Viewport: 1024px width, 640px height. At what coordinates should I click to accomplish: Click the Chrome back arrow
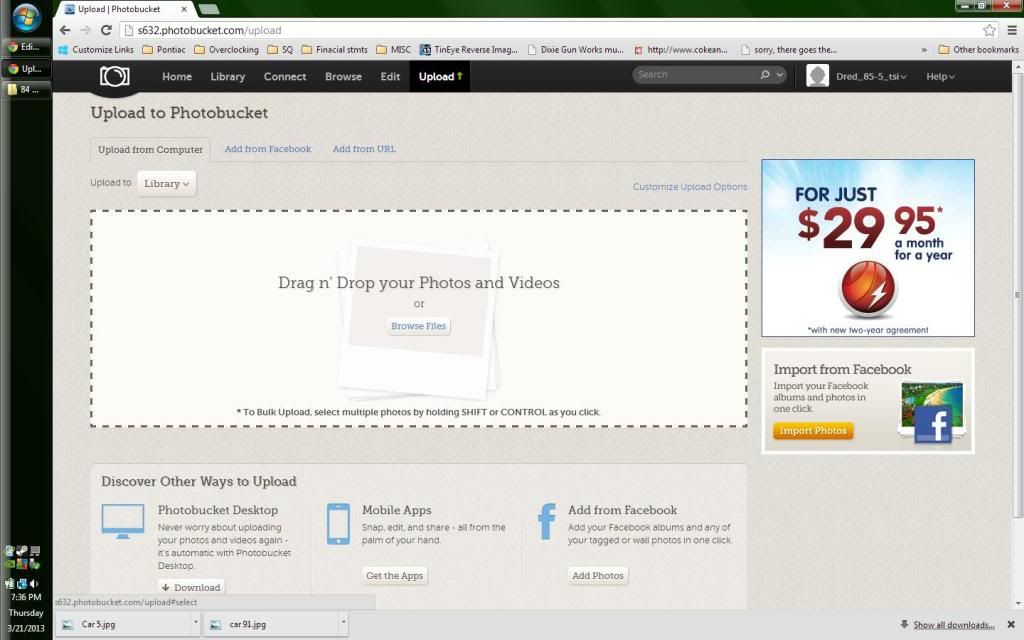click(65, 30)
